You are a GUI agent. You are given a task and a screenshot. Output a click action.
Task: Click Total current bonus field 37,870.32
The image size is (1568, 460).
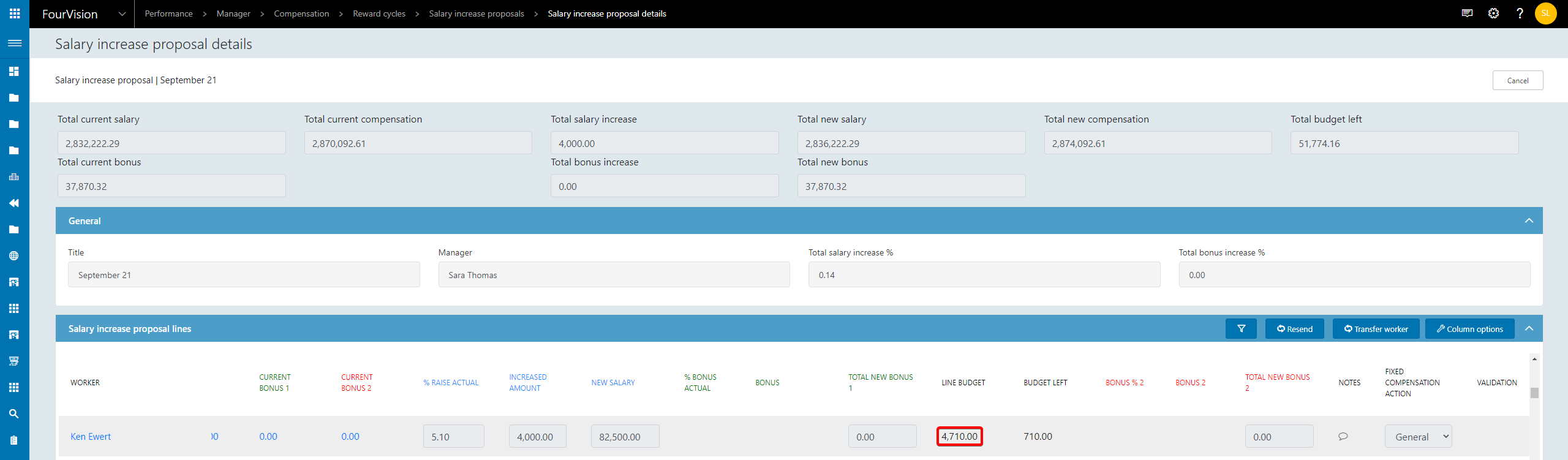[x=171, y=186]
